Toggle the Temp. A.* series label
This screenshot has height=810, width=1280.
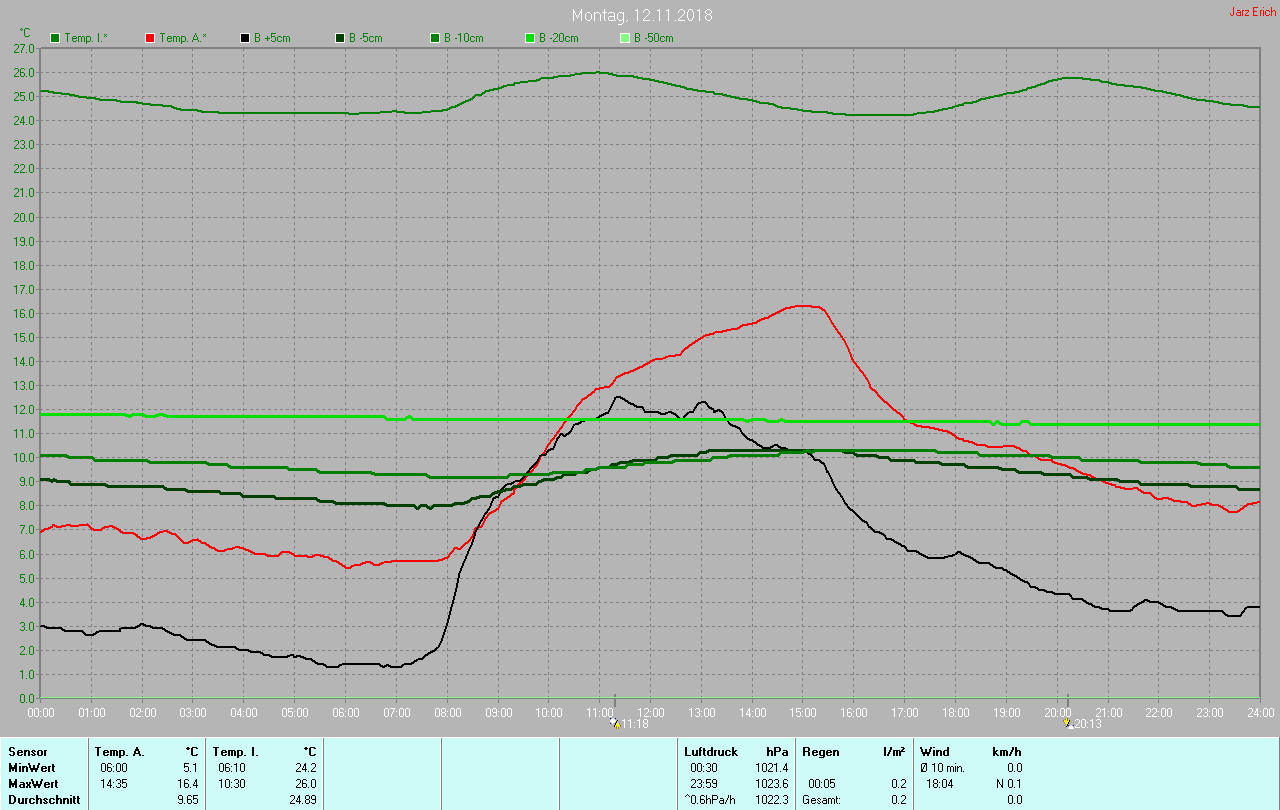pyautogui.click(x=183, y=38)
